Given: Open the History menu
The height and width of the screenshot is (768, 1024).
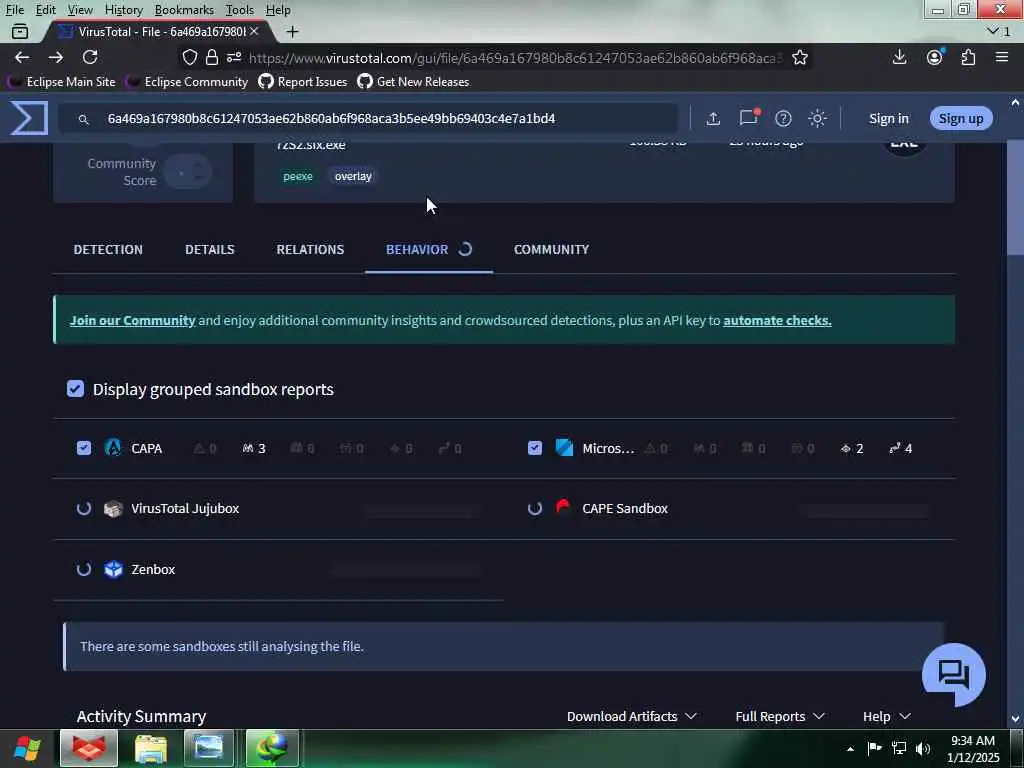Looking at the screenshot, I should (x=123, y=10).
